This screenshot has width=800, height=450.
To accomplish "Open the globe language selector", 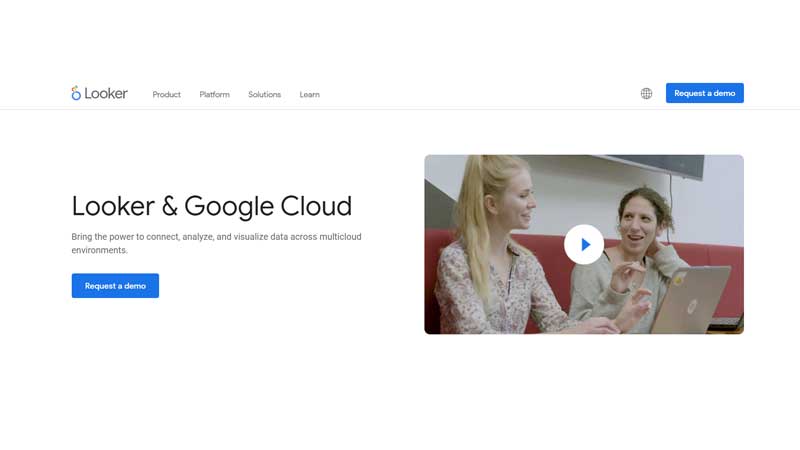I will click(x=646, y=93).
